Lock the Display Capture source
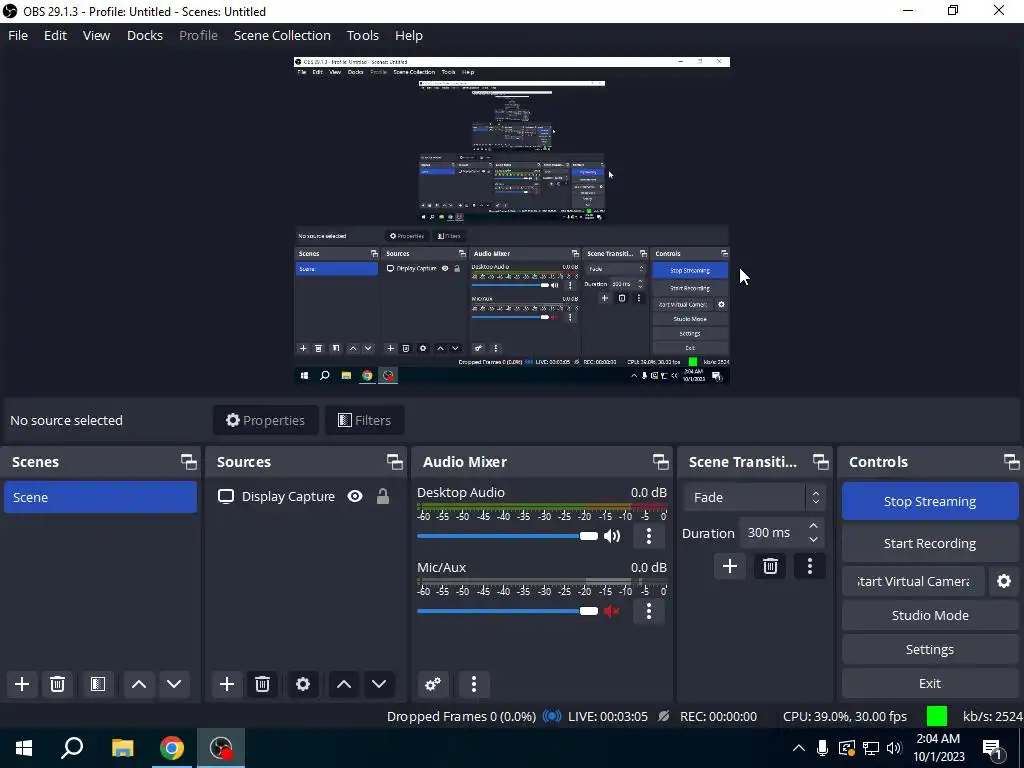Viewport: 1024px width, 768px height. 383,497
